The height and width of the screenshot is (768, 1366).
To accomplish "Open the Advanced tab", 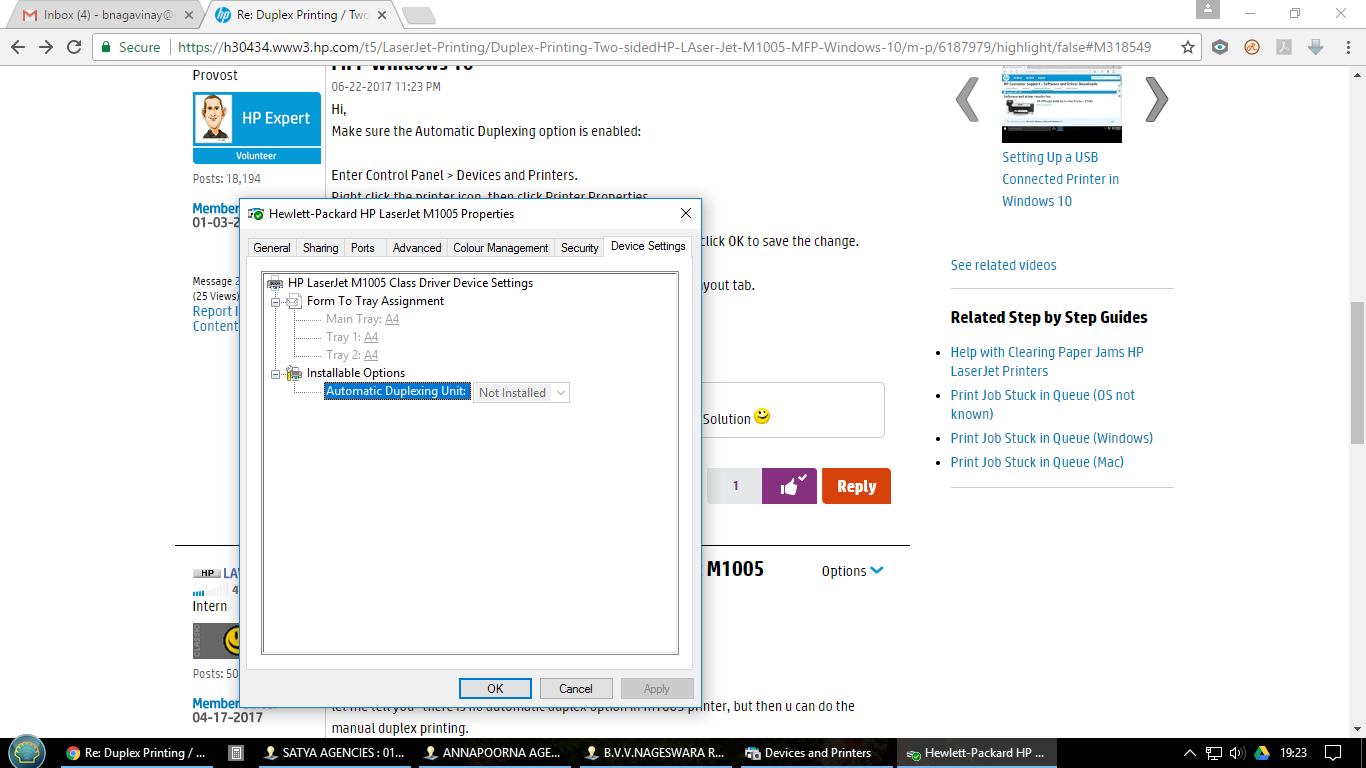I will pos(417,248).
